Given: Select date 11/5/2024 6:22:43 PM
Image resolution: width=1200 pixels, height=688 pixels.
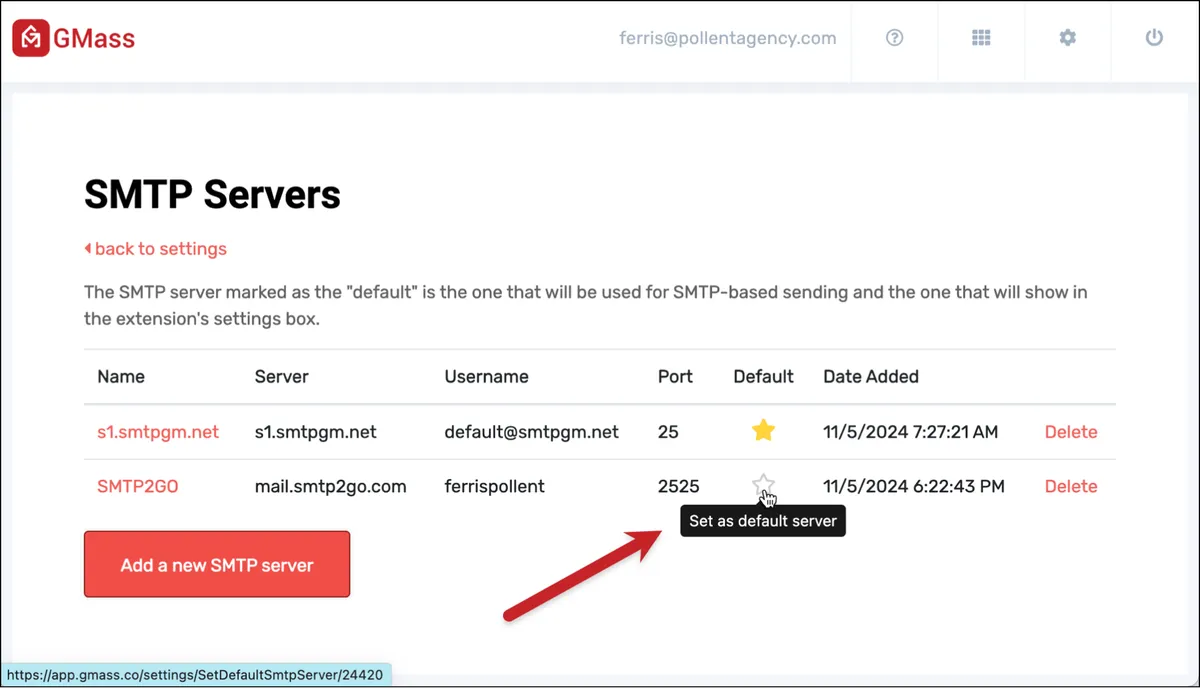Looking at the screenshot, I should tap(912, 486).
